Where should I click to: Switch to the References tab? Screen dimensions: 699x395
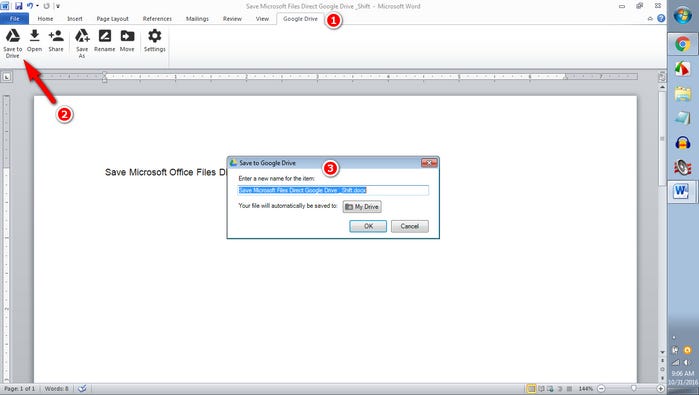point(157,19)
